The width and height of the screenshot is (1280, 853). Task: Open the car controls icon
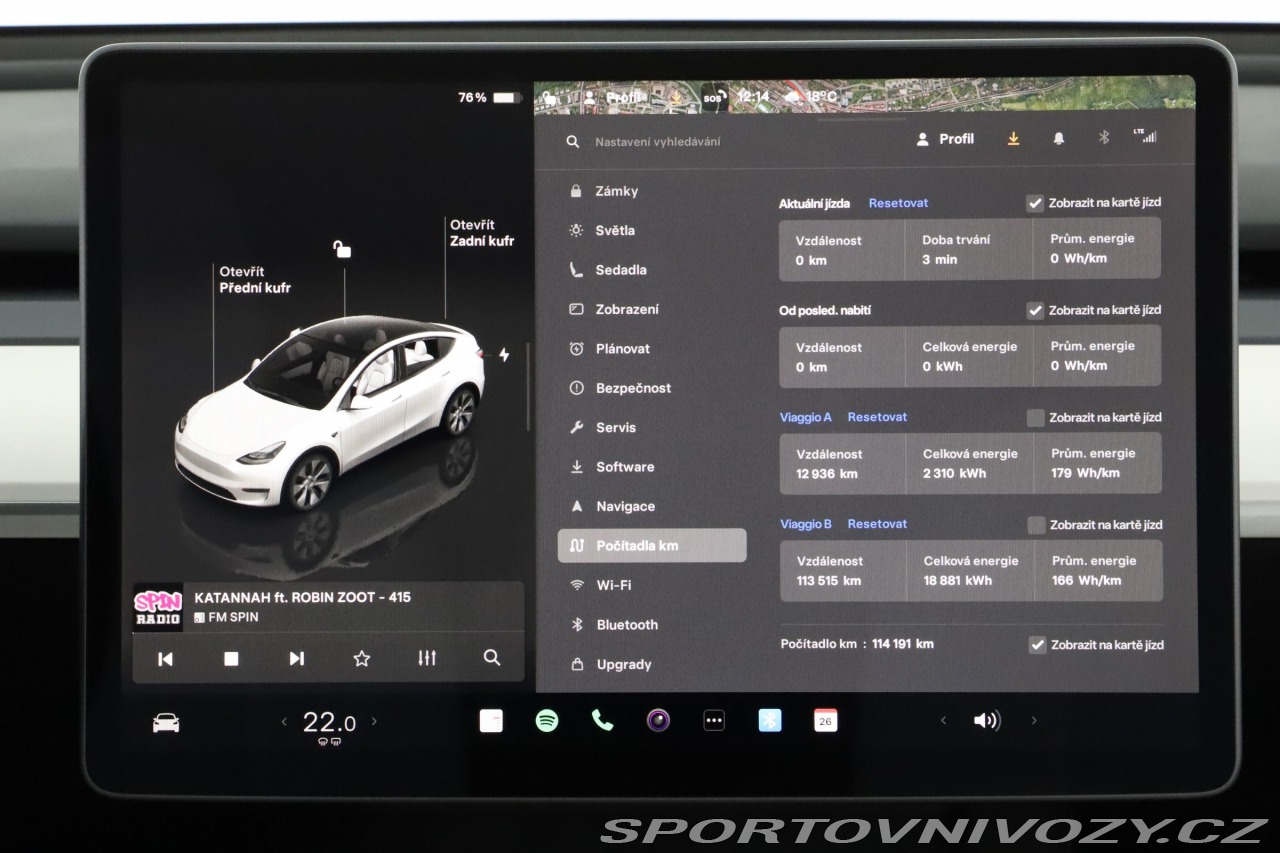click(166, 723)
